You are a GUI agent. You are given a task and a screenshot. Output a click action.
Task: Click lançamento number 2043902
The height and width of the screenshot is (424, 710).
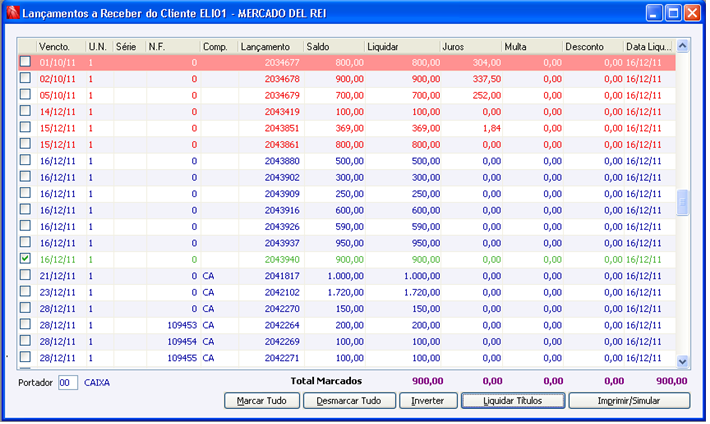(282, 177)
